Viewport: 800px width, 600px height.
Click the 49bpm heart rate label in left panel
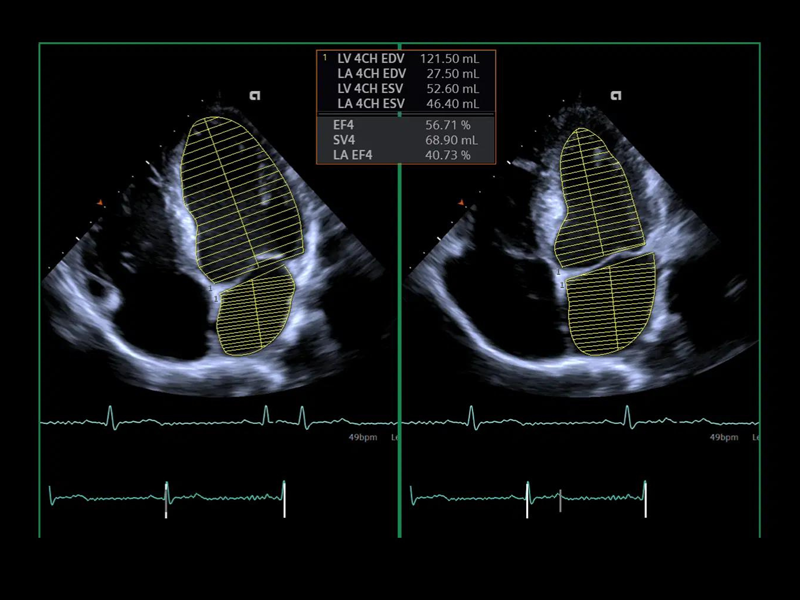(360, 437)
